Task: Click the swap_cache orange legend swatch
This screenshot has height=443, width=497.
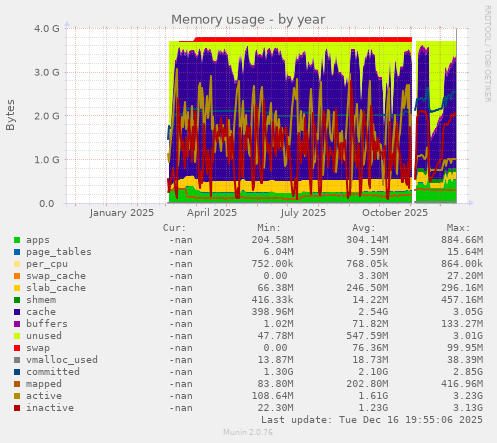Action: pos(17,276)
